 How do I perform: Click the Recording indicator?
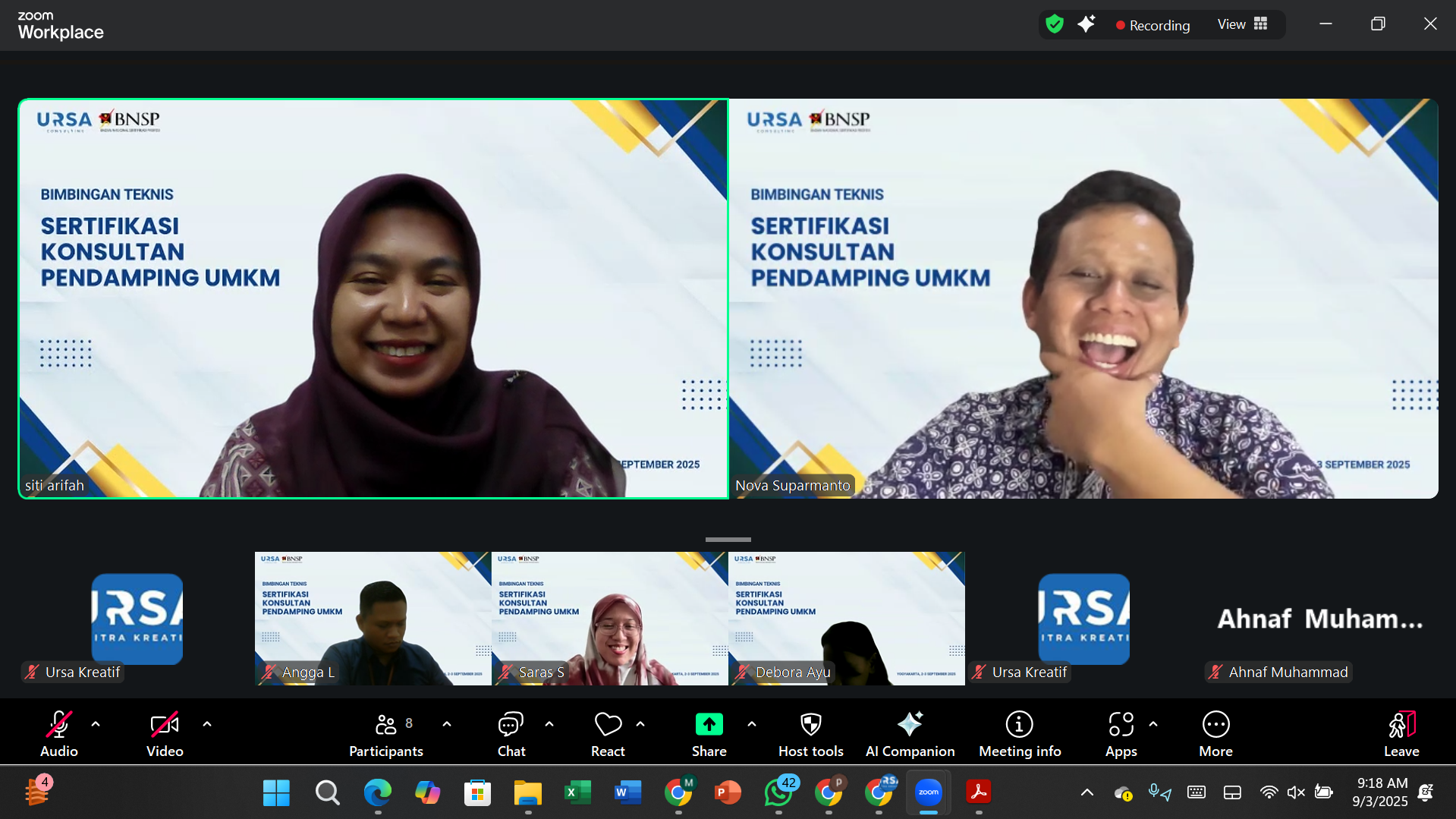point(1153,25)
